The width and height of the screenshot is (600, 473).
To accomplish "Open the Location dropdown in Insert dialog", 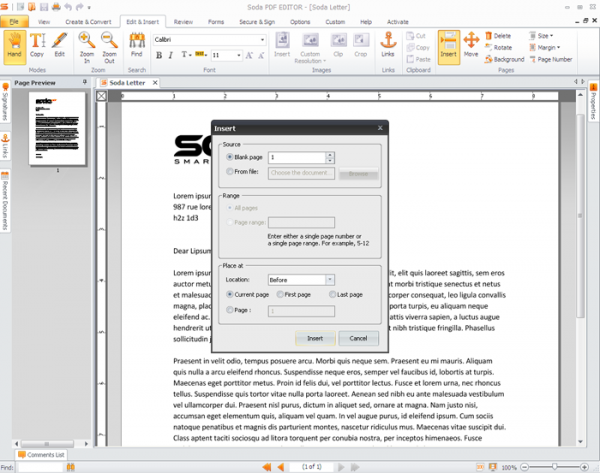I will [330, 280].
